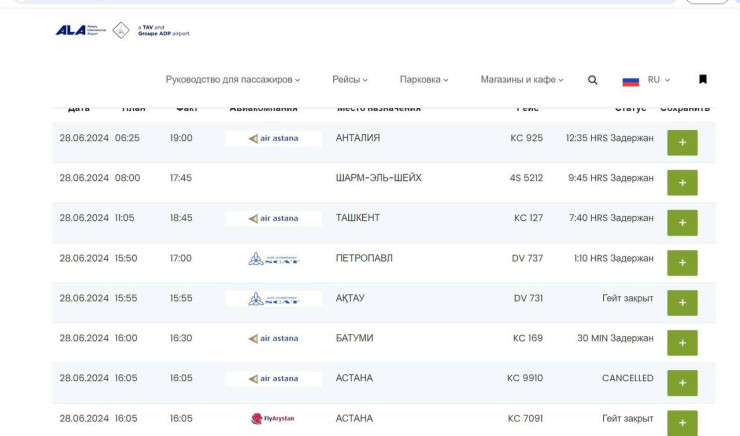Save Batumi flight KC 169

682,343
